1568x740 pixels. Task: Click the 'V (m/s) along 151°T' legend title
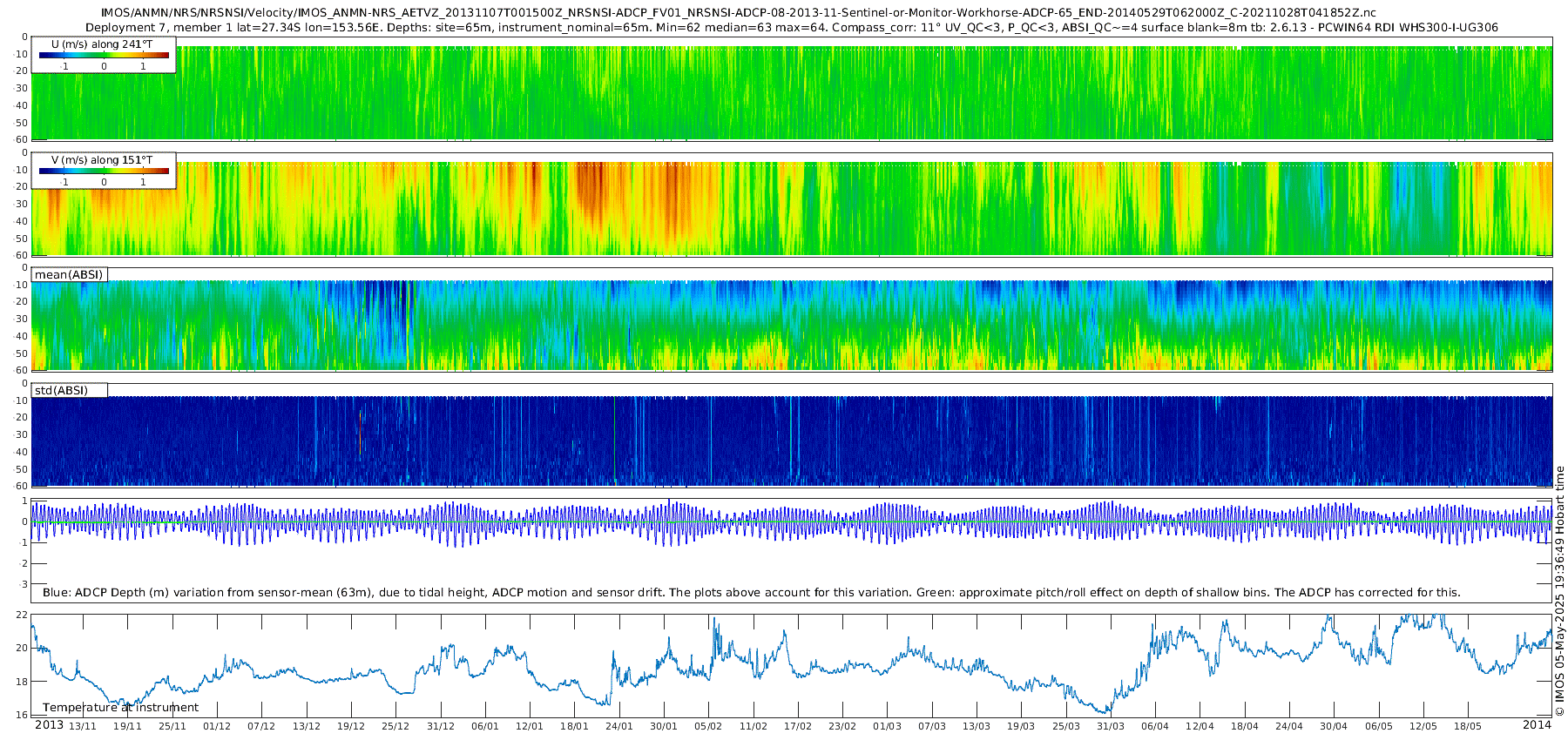102,160
